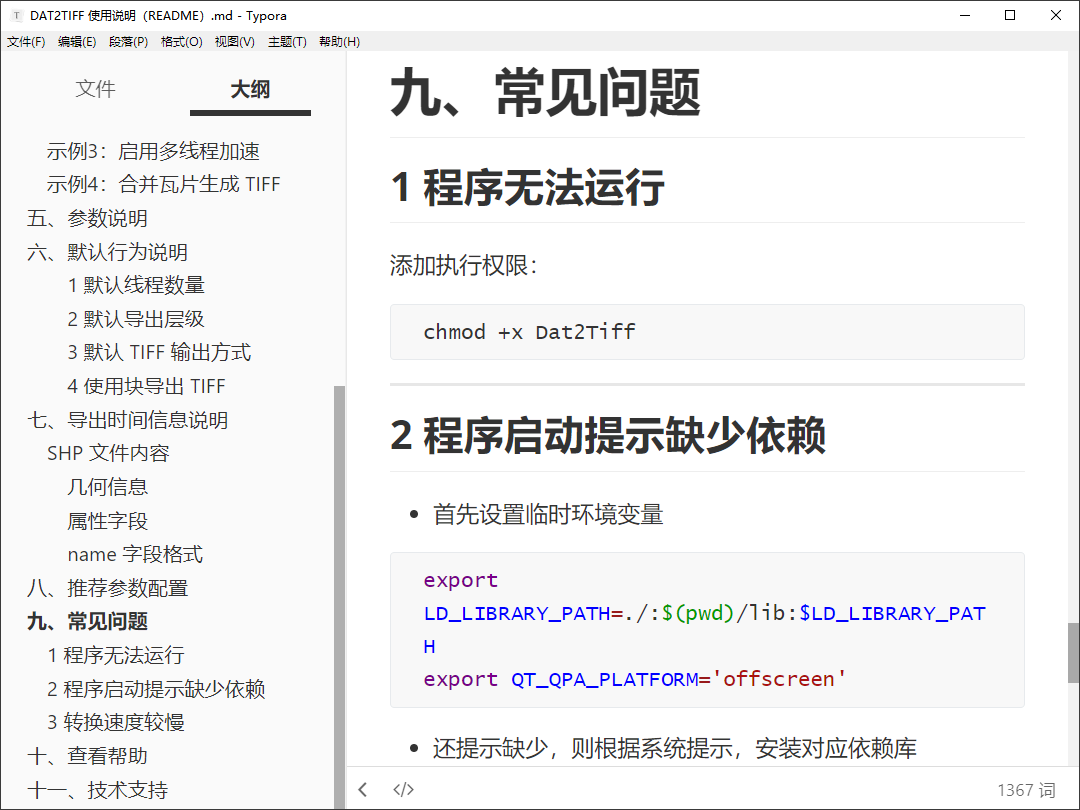This screenshot has width=1080, height=810.
Task: Open outline entry name 字段格式
Action: click(135, 554)
